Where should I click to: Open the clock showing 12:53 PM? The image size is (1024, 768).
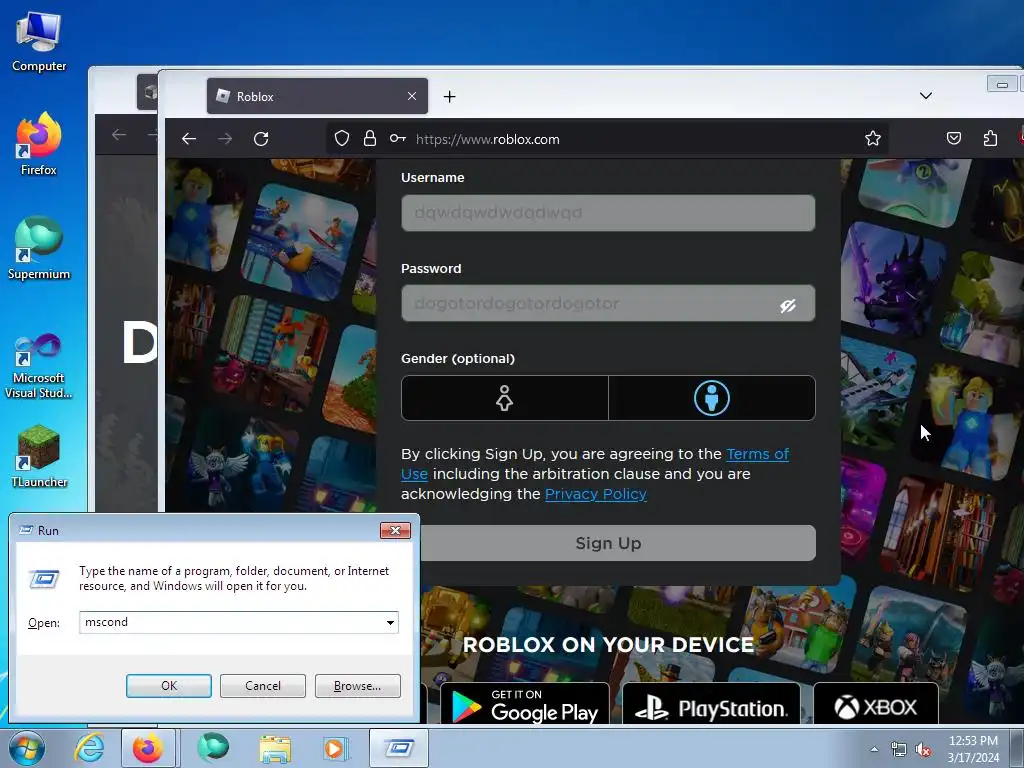973,749
